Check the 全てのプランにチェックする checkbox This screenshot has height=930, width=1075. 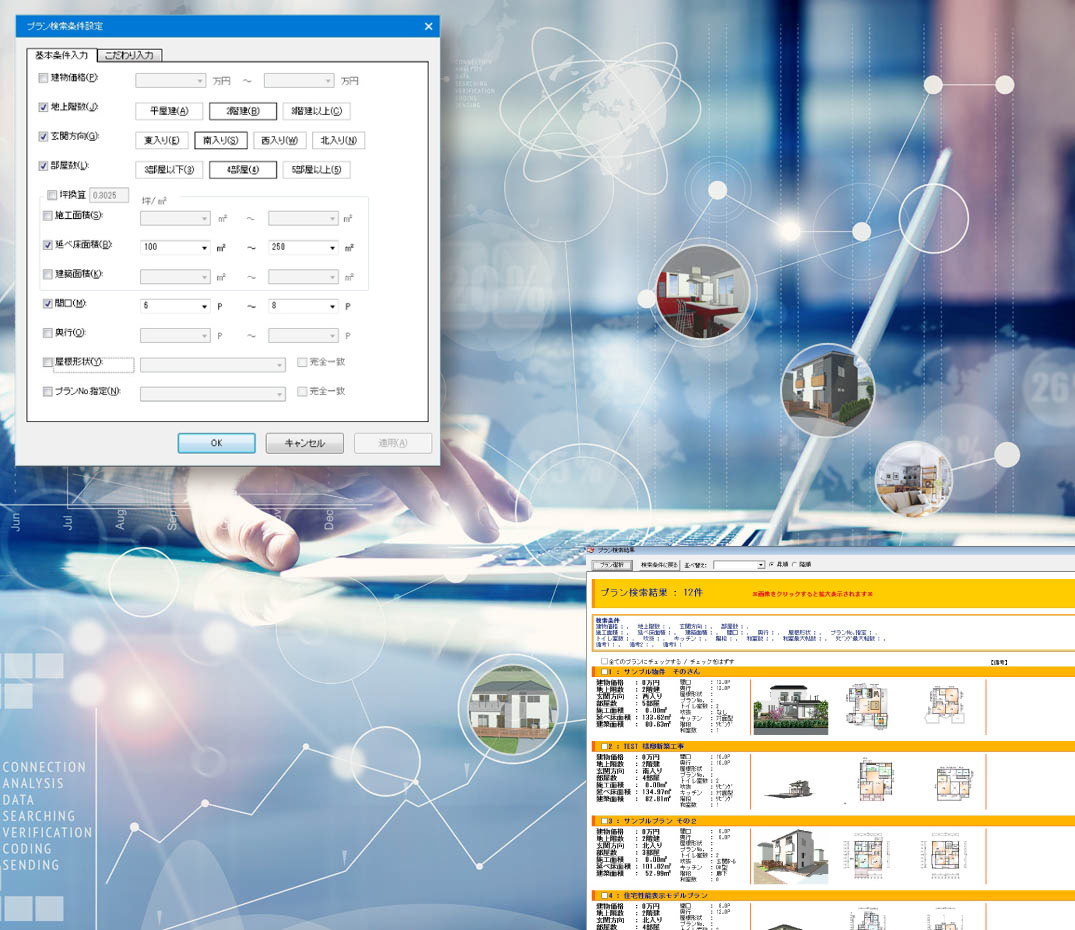(x=605, y=661)
